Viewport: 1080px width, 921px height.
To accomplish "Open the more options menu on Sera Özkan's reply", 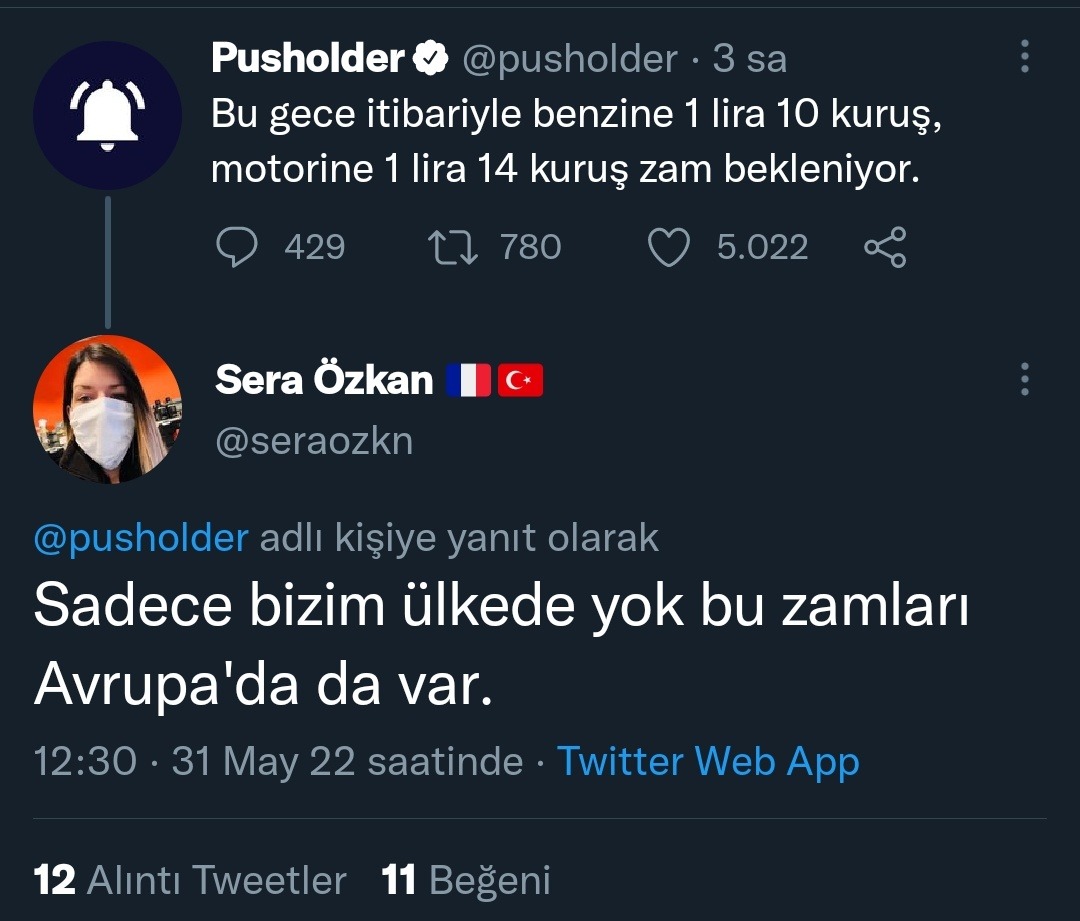I will (x=1024, y=379).
